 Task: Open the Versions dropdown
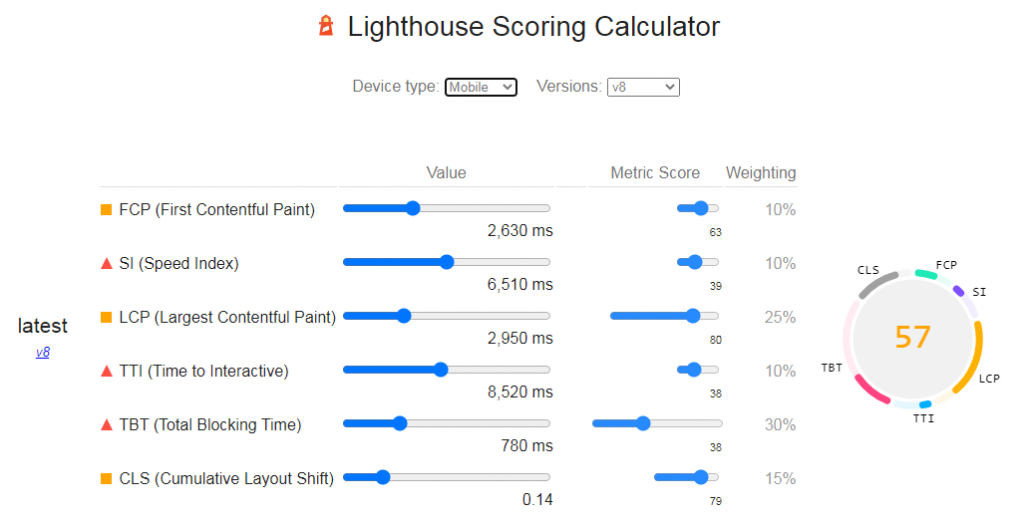pos(643,87)
